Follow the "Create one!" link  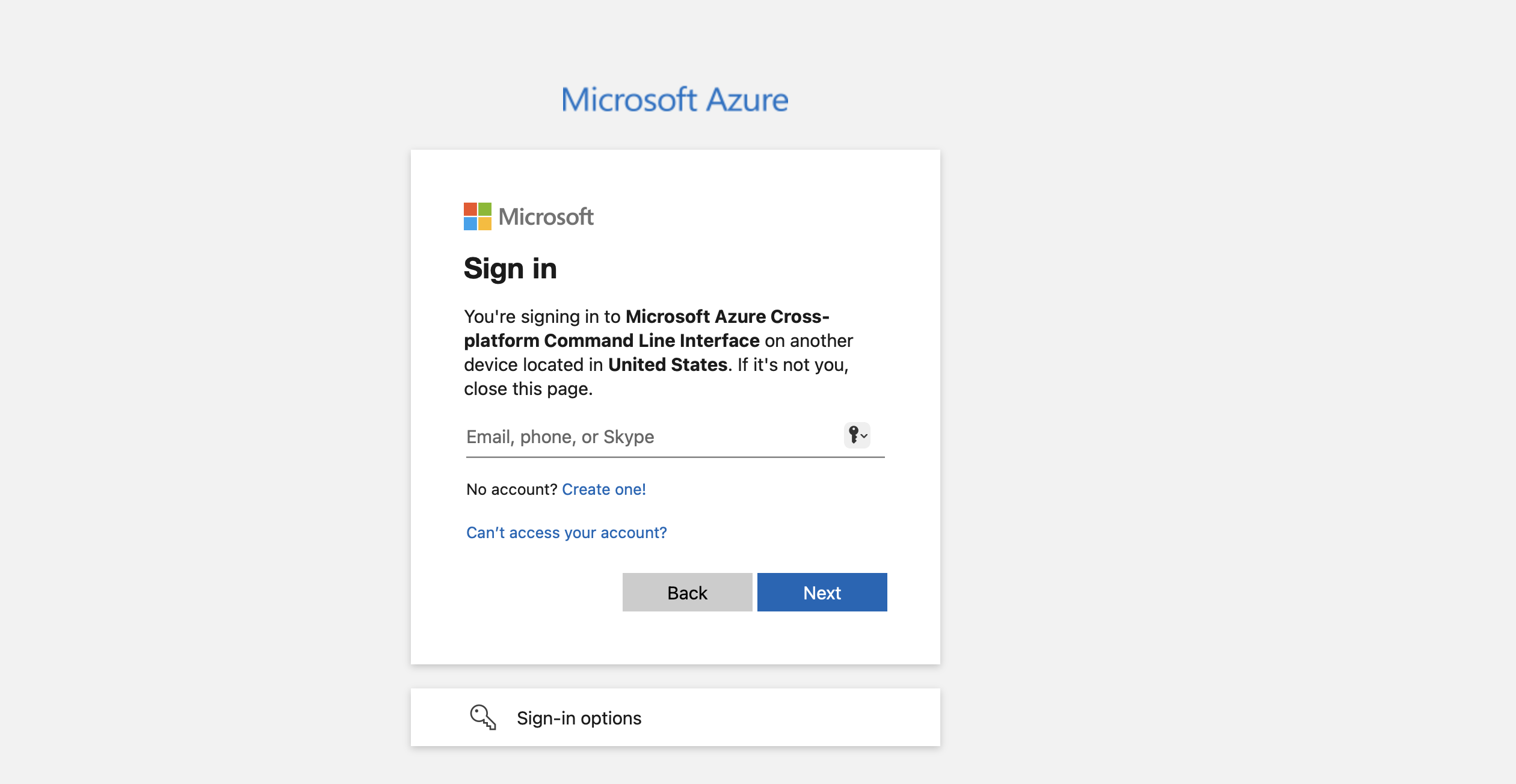click(x=603, y=489)
